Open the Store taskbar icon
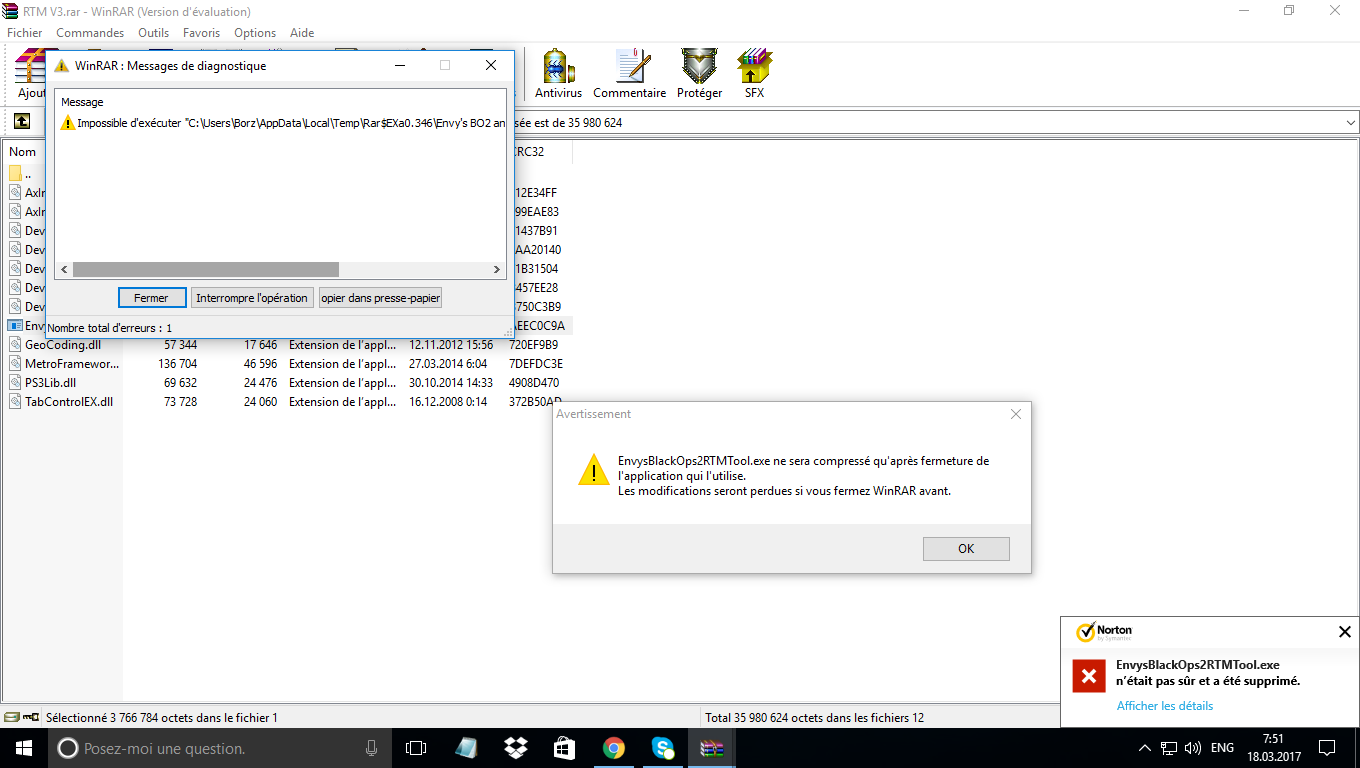This screenshot has height=768, width=1360. 565,748
